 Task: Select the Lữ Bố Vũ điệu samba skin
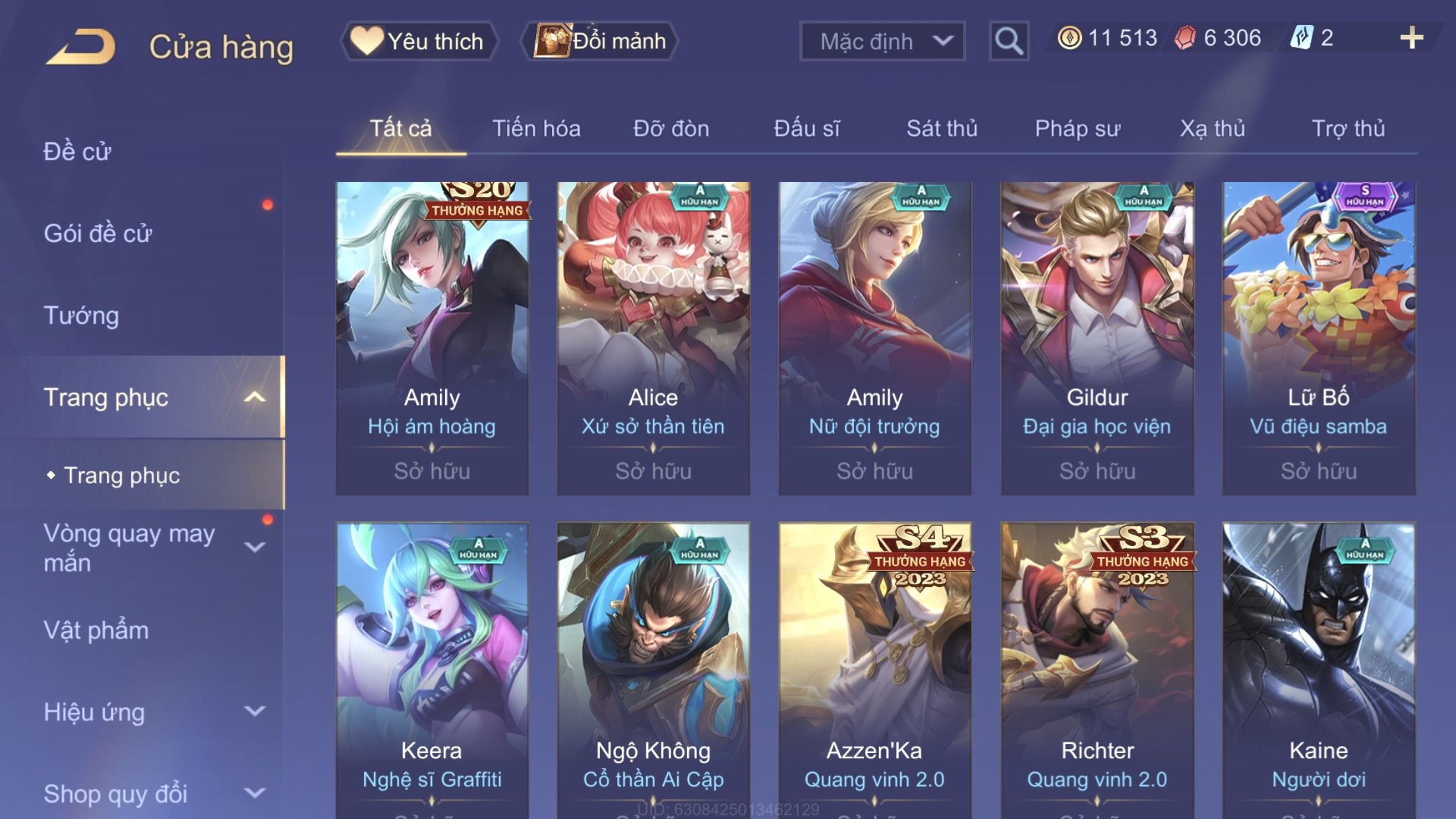[1319, 338]
